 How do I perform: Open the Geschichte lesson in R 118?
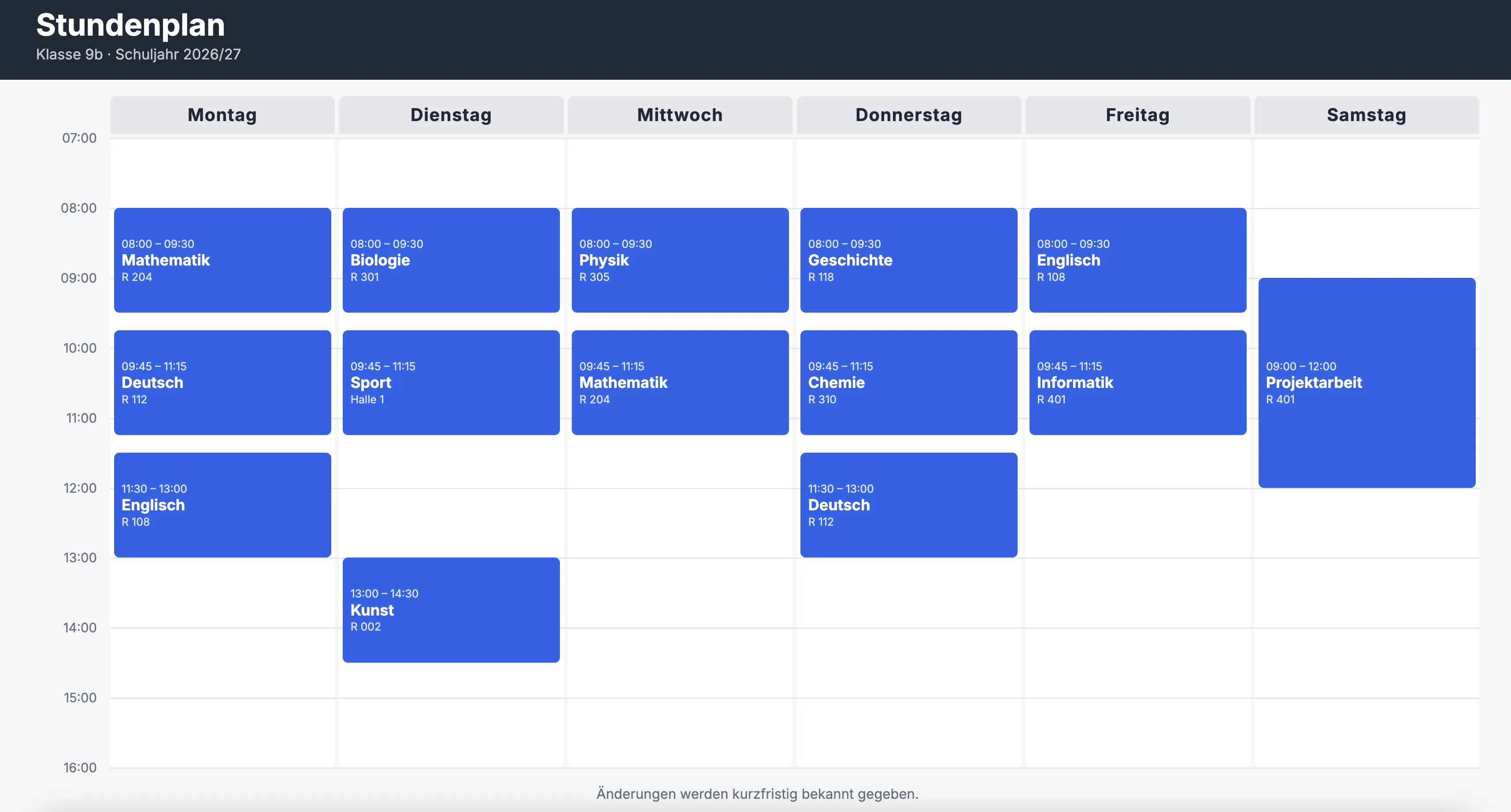pyautogui.click(x=909, y=260)
